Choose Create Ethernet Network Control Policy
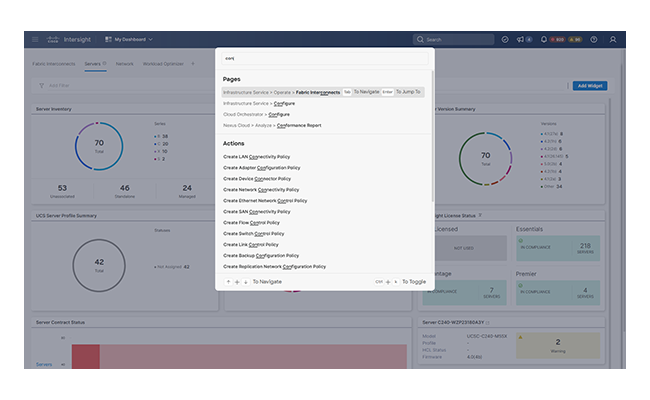 pyautogui.click(x=265, y=201)
